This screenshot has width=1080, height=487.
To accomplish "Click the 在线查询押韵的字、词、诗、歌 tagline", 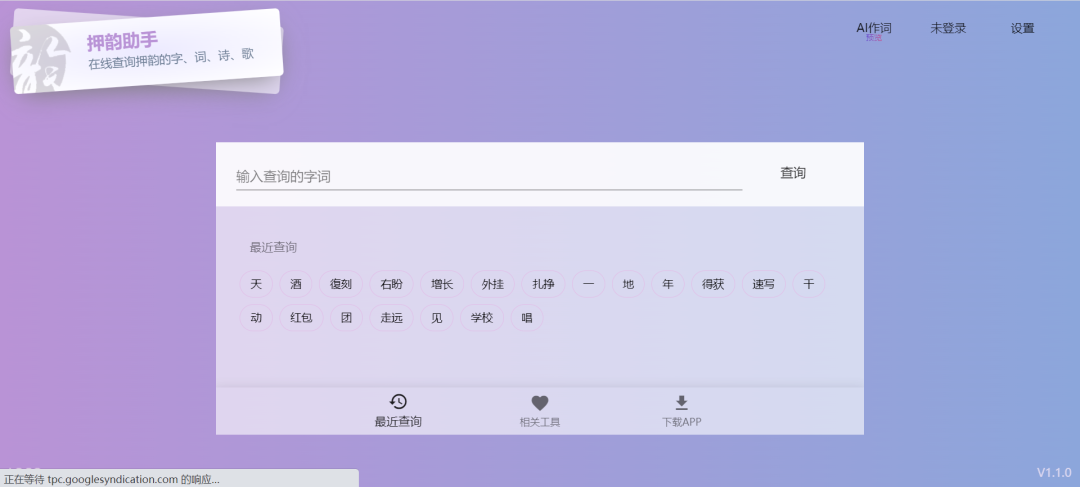I will tap(171, 59).
